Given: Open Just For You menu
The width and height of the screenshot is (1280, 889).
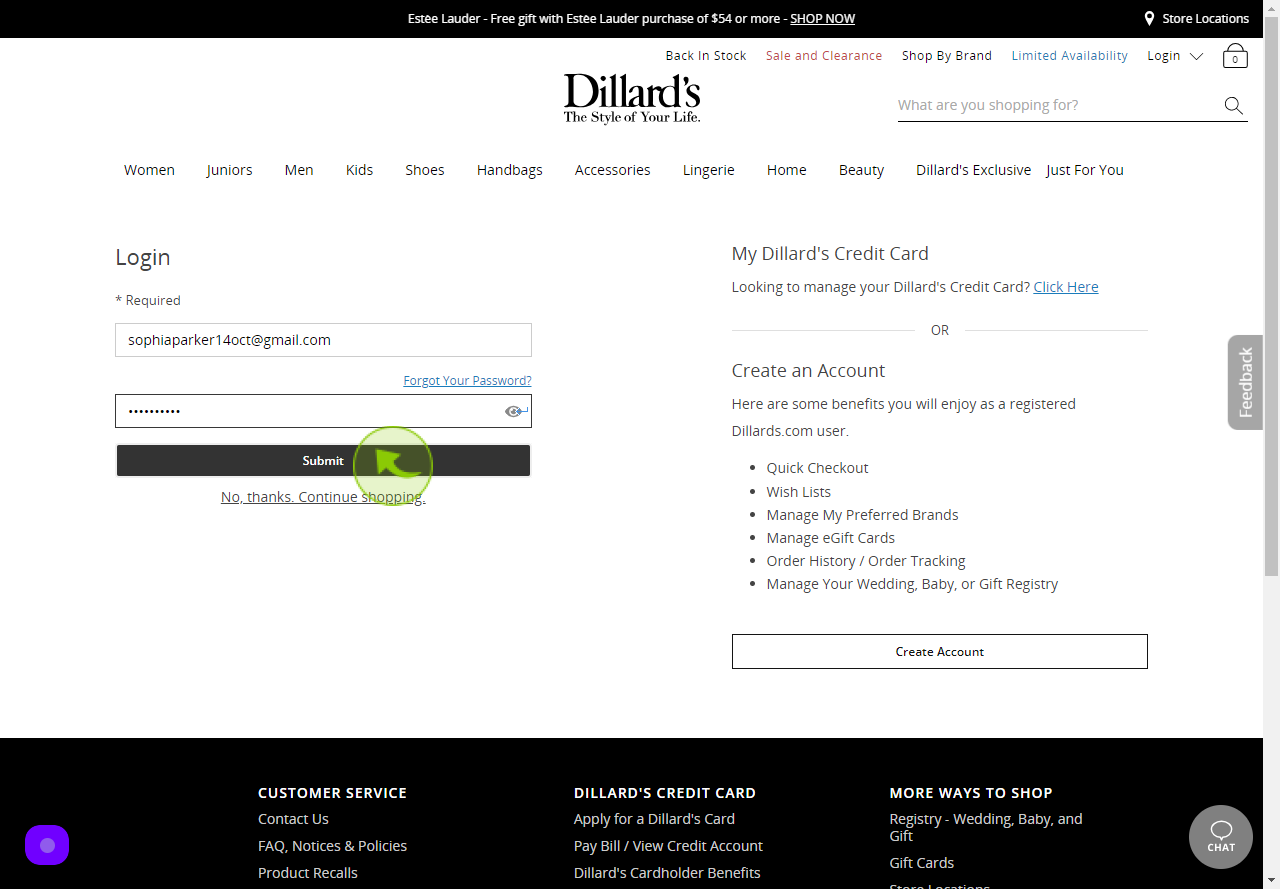Looking at the screenshot, I should click(x=1085, y=170).
